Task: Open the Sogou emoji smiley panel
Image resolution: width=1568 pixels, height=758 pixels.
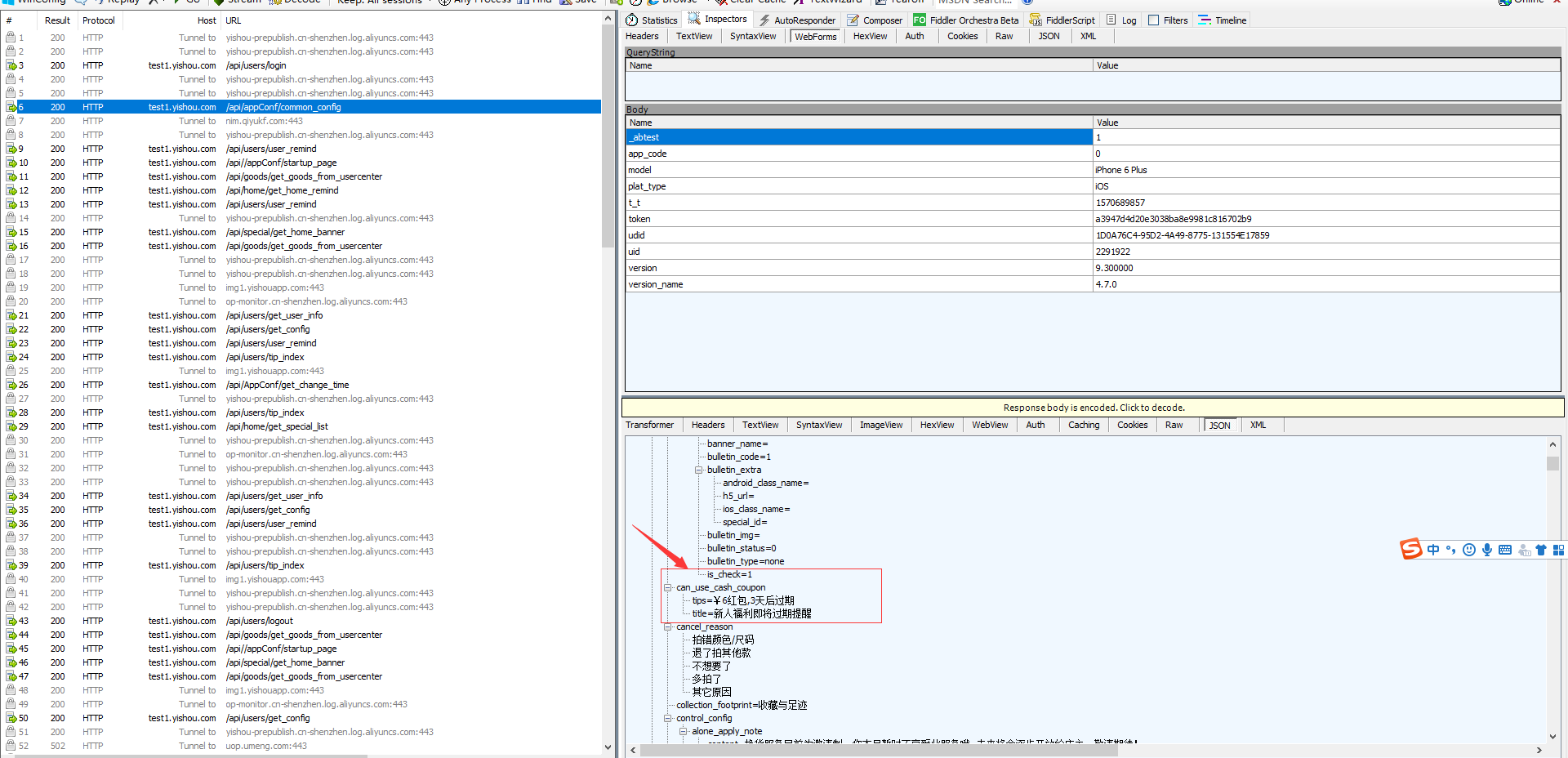Action: click(x=1469, y=550)
